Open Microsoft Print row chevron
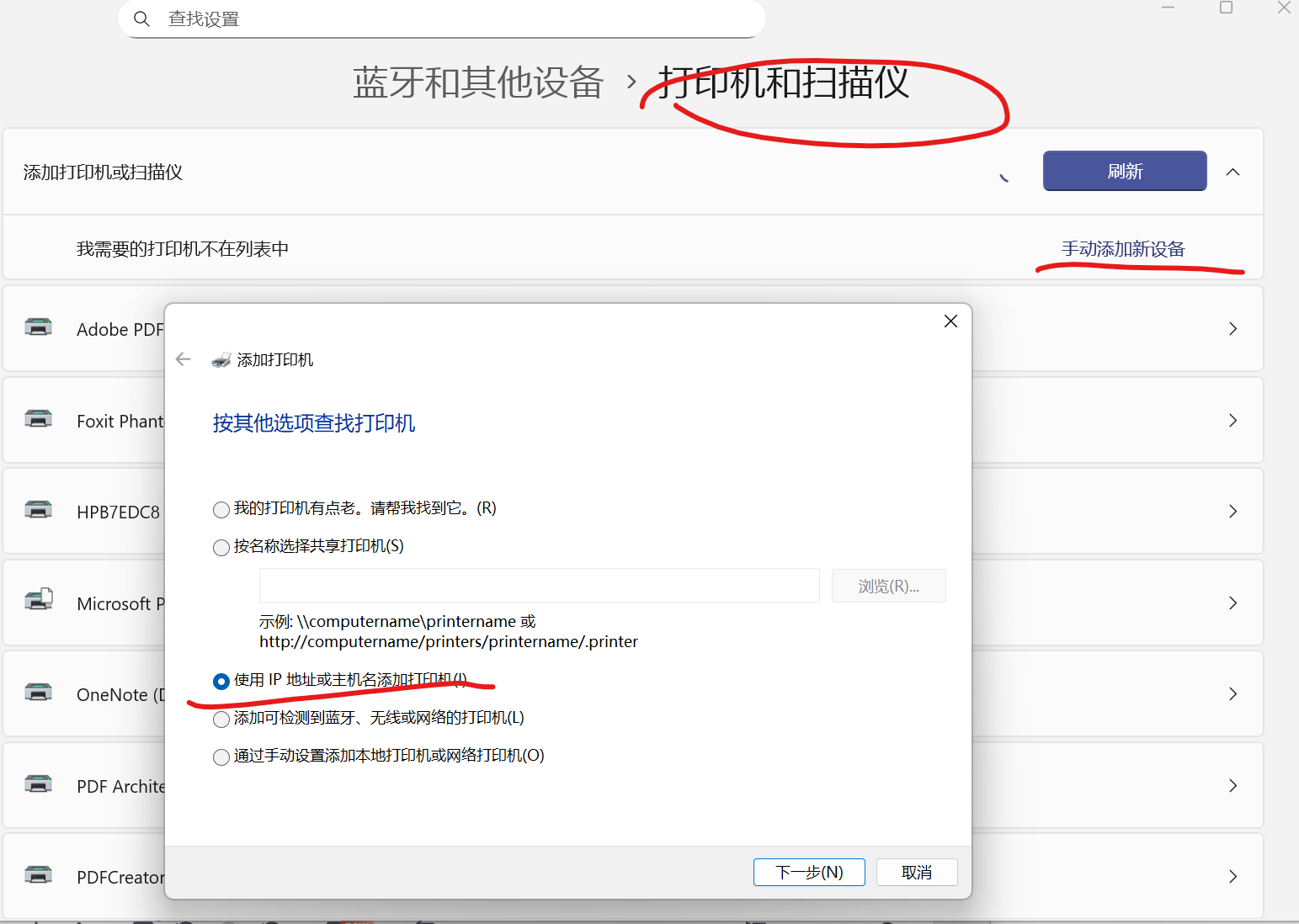This screenshot has width=1299, height=924. [1232, 603]
